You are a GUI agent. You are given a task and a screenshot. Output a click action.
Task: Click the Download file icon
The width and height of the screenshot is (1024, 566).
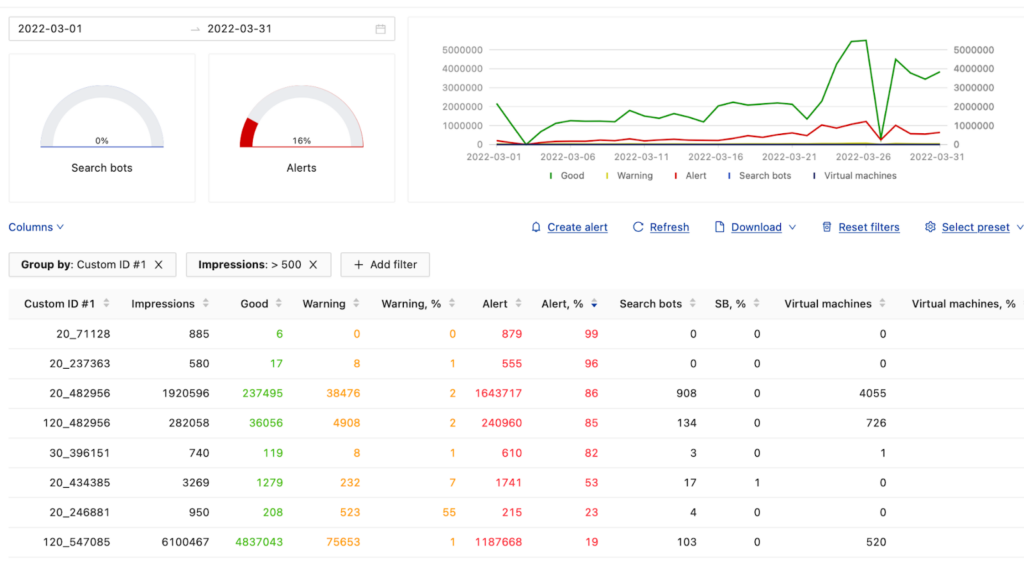pyautogui.click(x=719, y=227)
